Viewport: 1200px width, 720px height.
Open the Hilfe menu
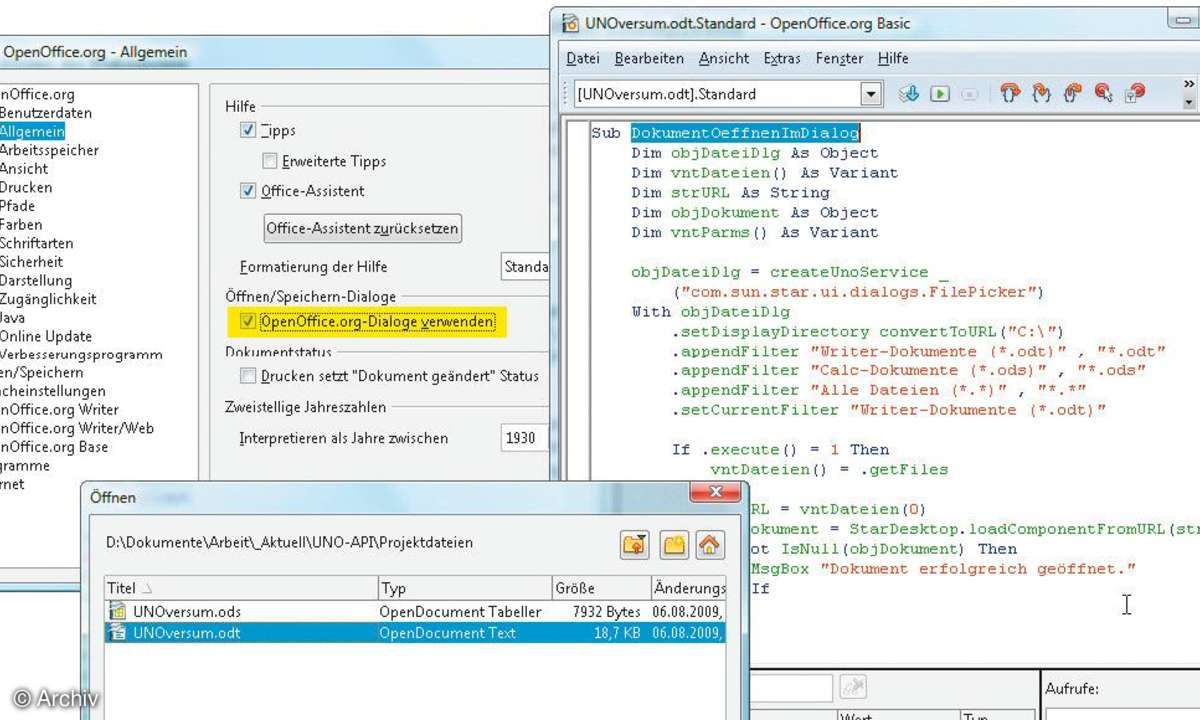pyautogui.click(x=893, y=59)
